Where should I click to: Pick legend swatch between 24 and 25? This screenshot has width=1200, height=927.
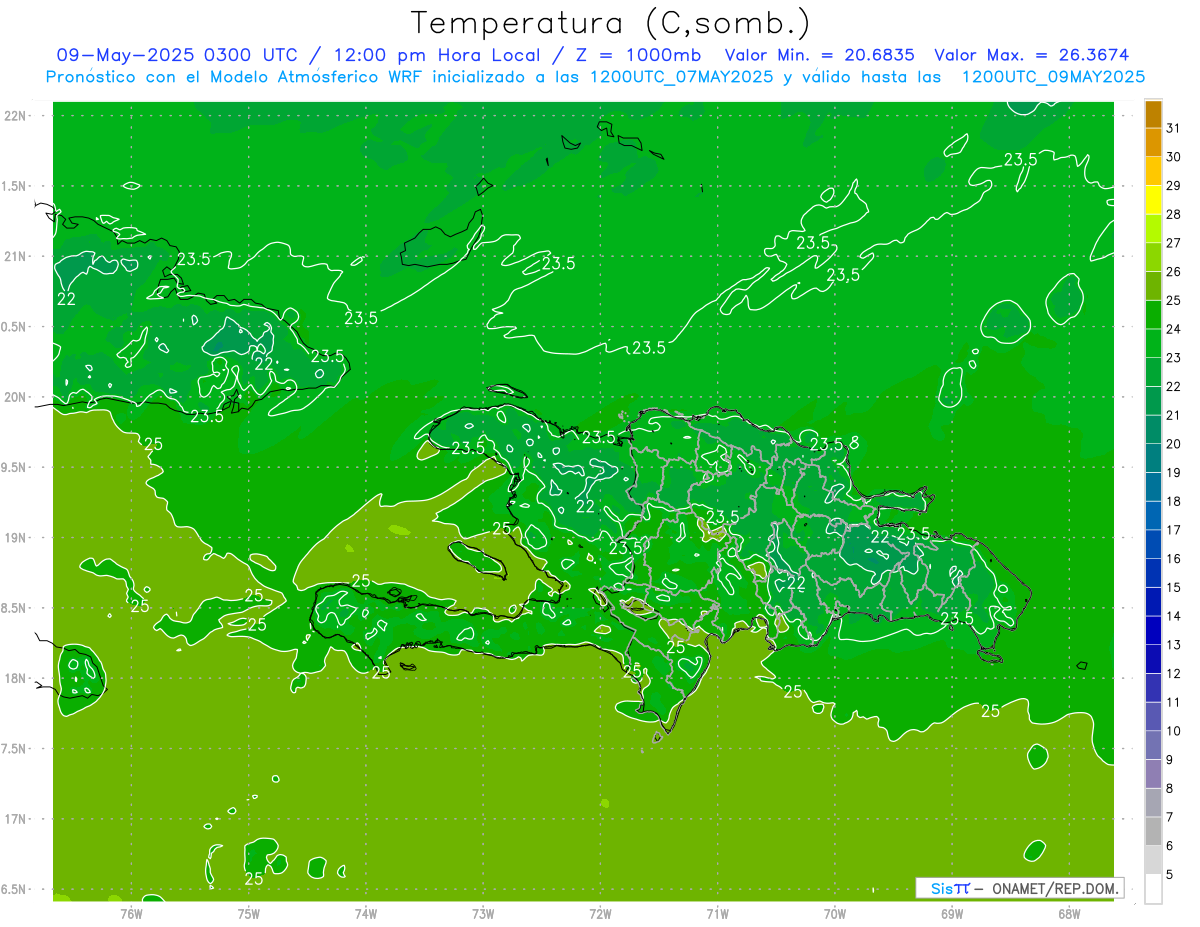pyautogui.click(x=1153, y=315)
